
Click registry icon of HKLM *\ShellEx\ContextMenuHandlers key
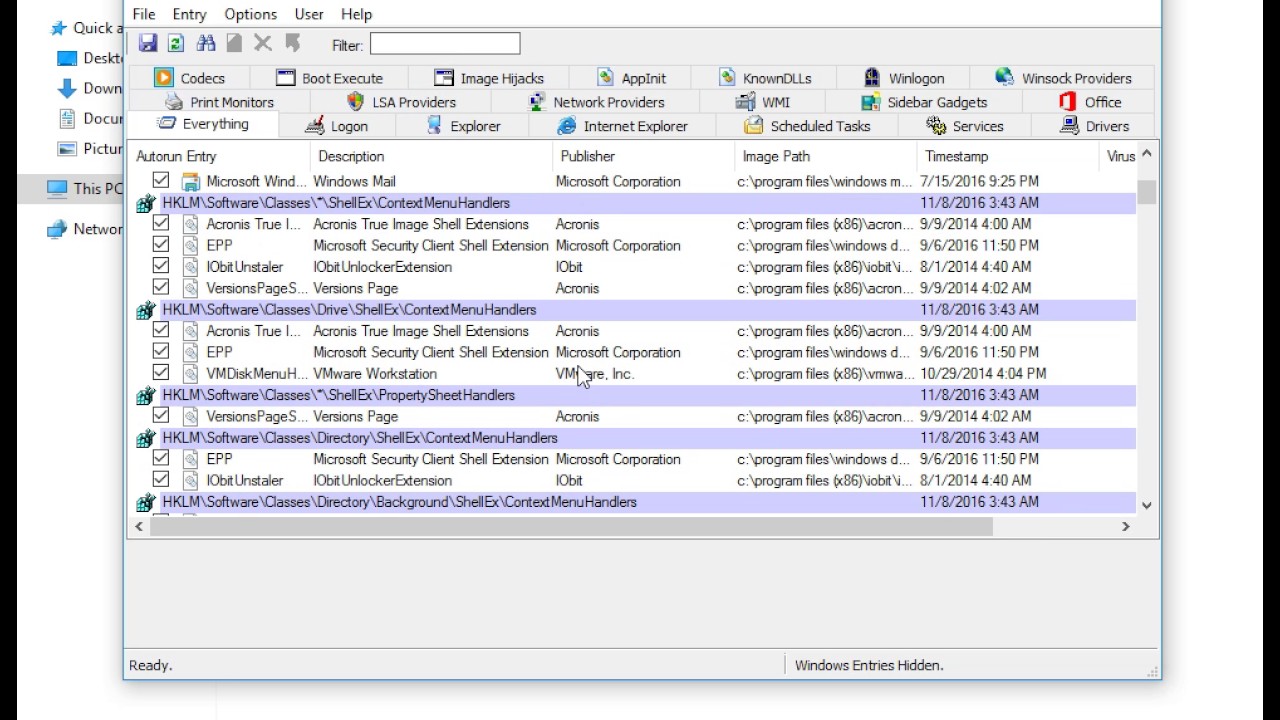145,203
